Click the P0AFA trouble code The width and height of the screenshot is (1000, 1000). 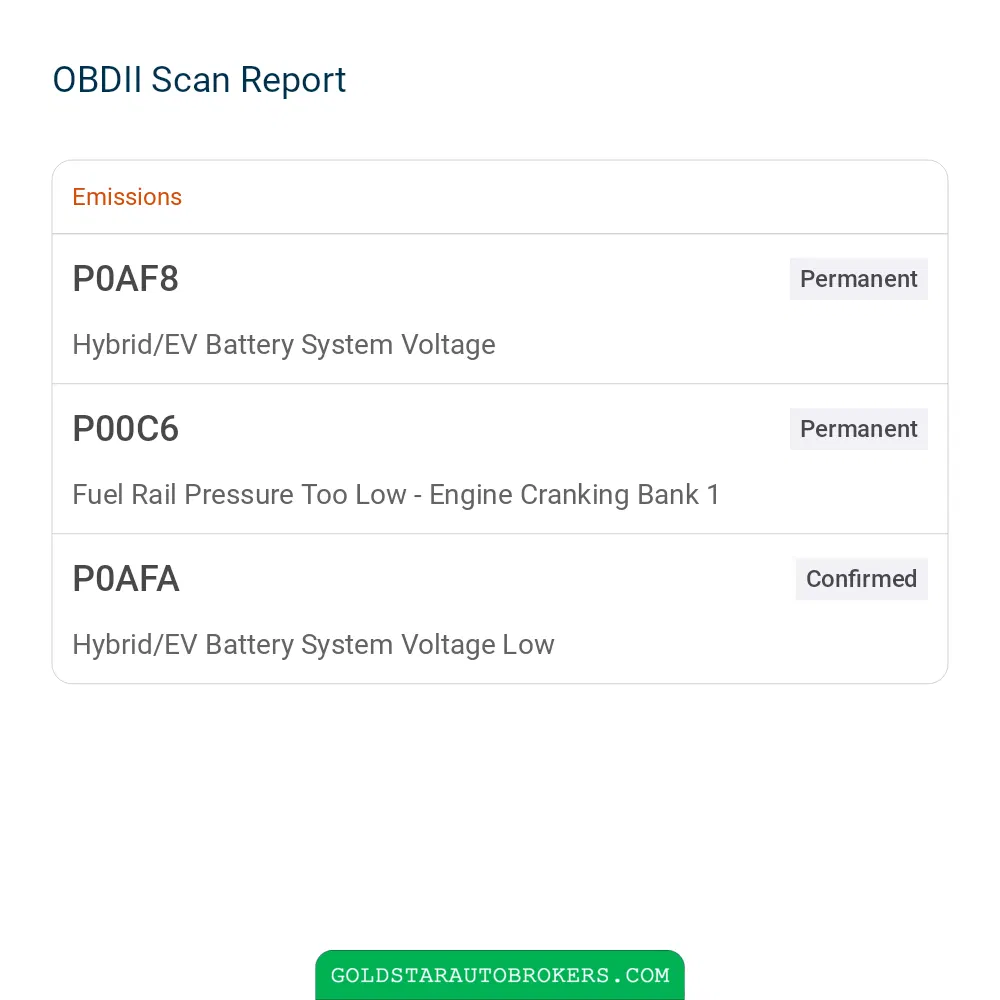(126, 578)
